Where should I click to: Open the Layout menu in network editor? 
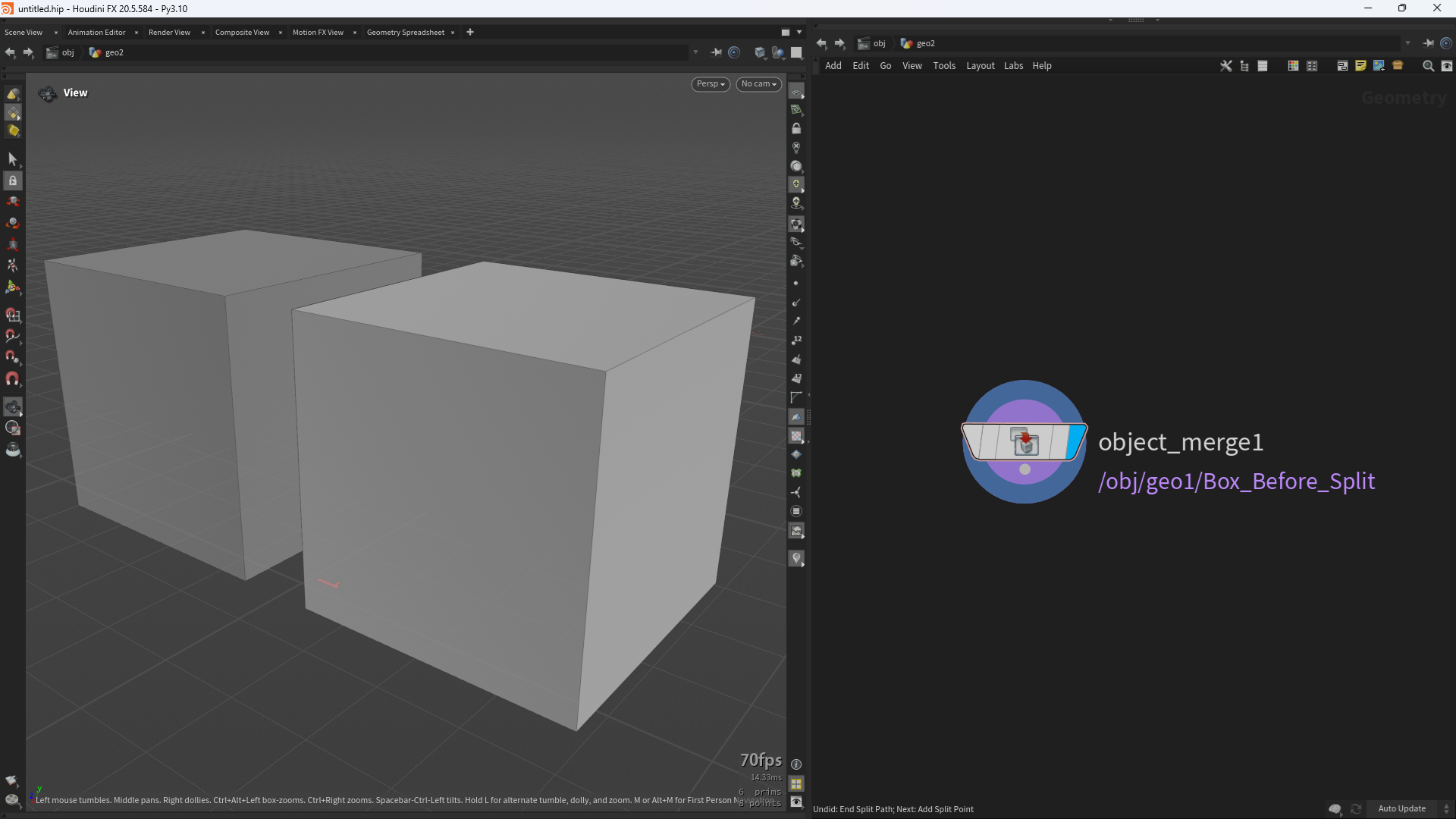click(980, 66)
